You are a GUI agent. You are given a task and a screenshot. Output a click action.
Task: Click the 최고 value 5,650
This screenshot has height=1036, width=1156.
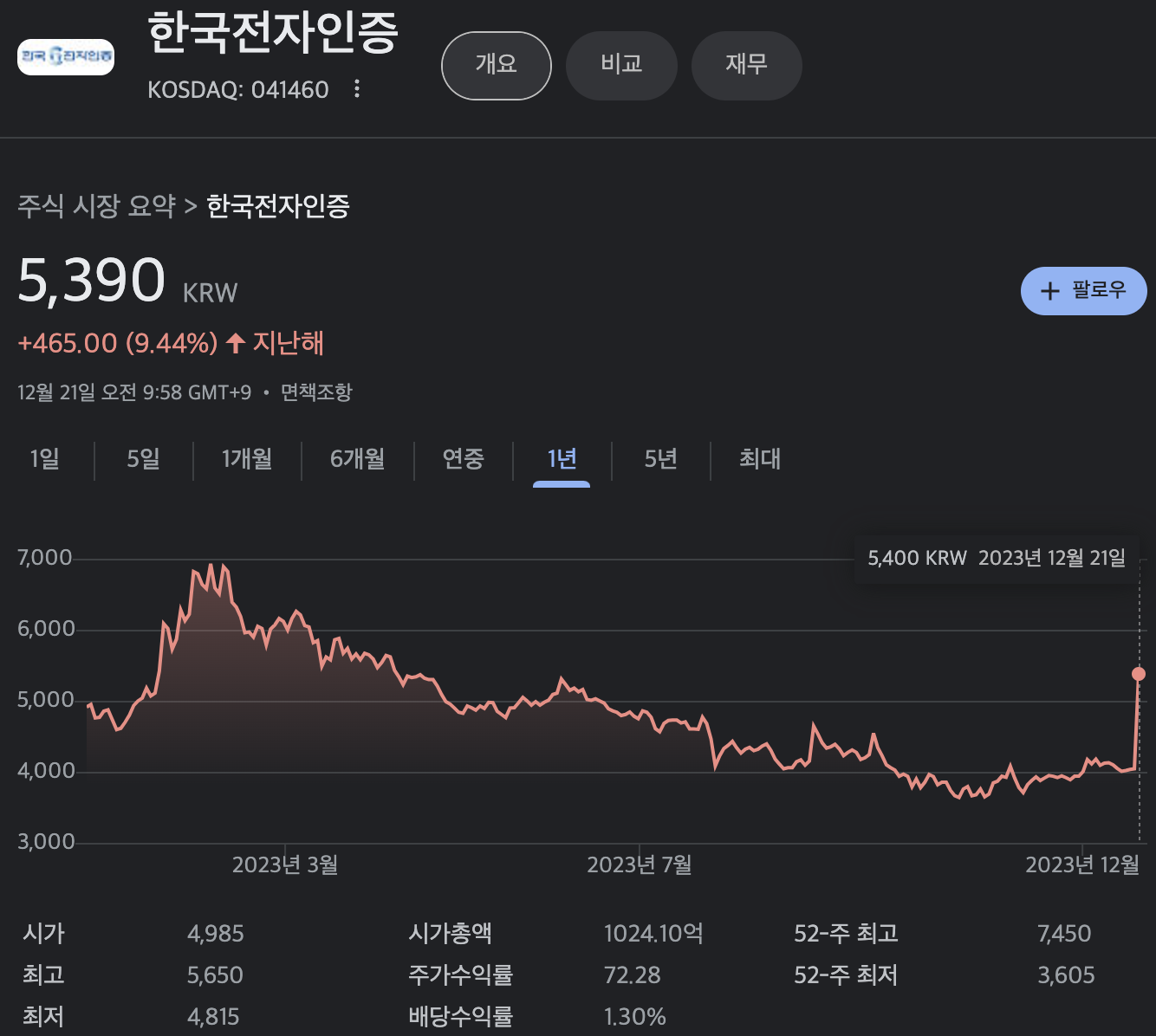tap(215, 975)
